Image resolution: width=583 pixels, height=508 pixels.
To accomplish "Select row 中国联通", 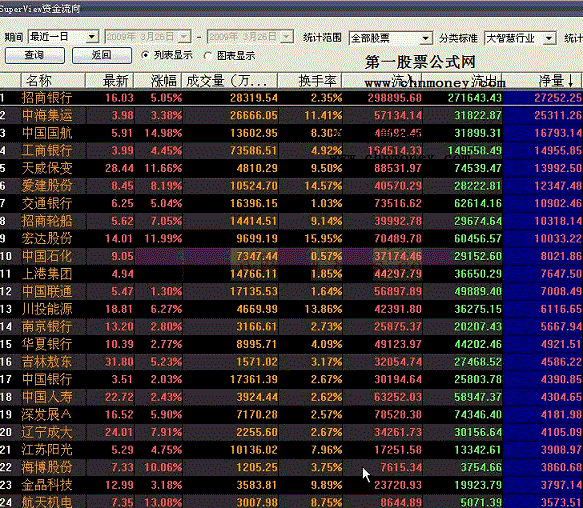I will pos(292,291).
